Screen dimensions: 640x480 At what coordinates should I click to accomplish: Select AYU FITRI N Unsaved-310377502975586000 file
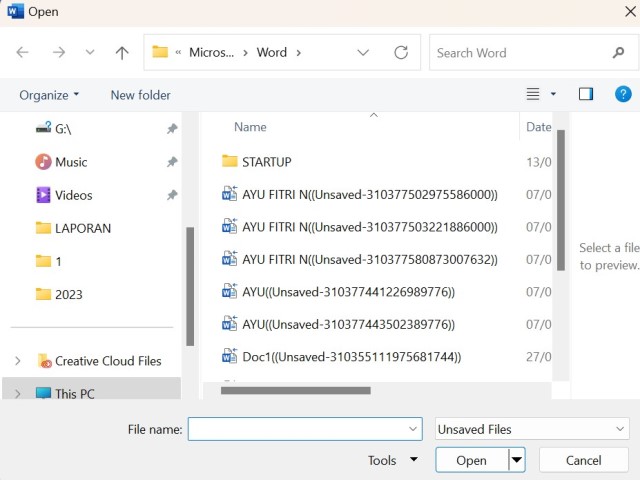[370, 195]
